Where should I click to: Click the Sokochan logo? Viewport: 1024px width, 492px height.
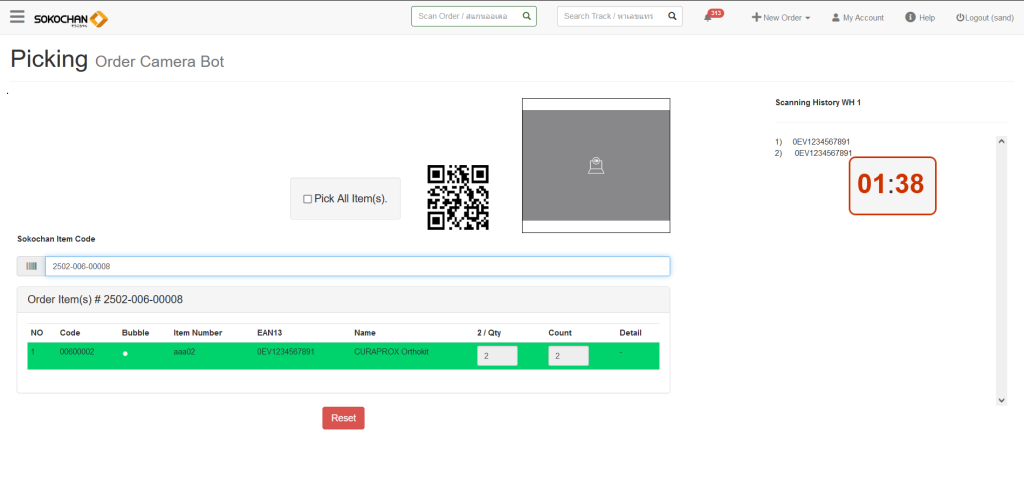tap(70, 18)
